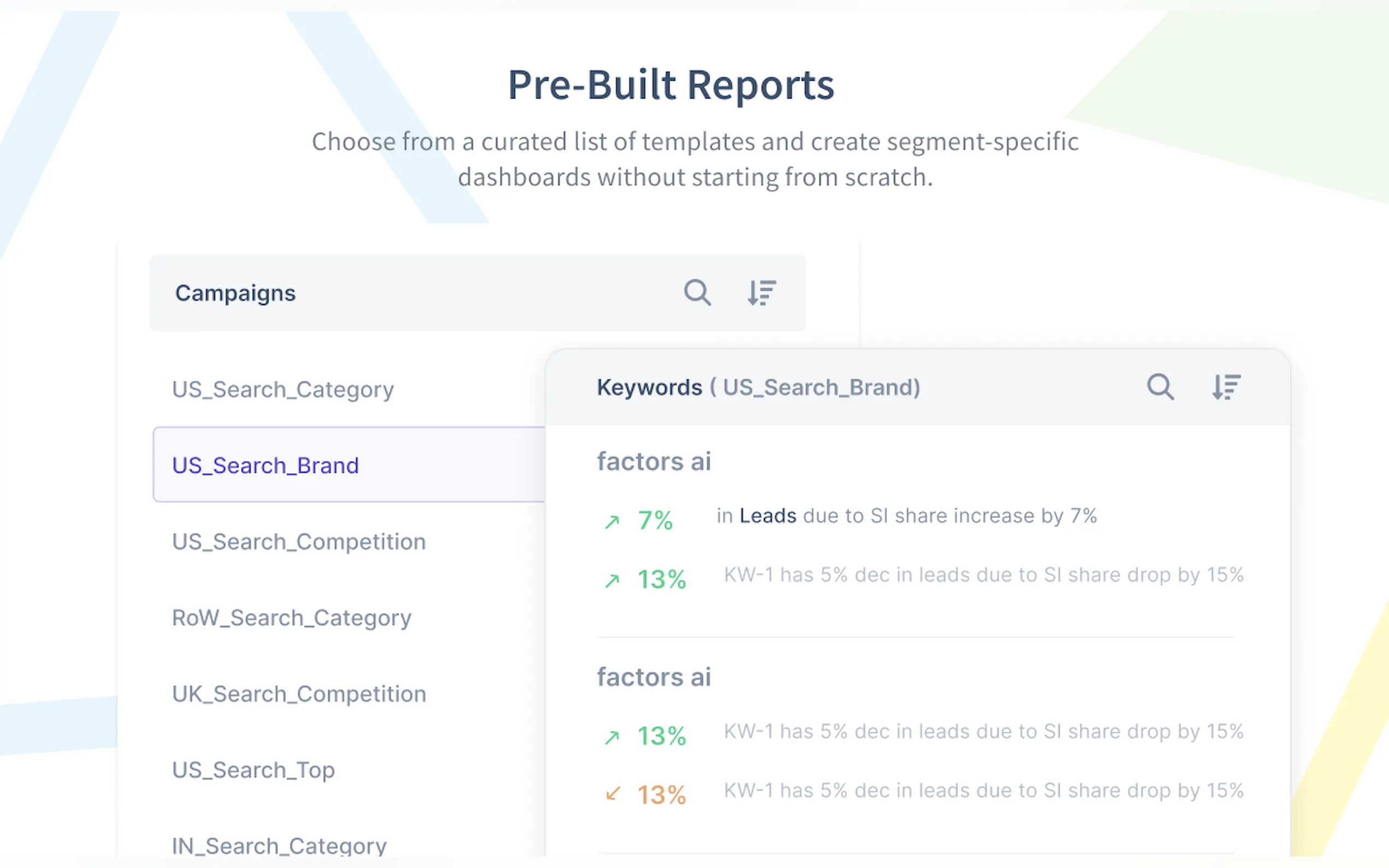Open the US_Search_Competition campaign
The height and width of the screenshot is (868, 1389).
tap(299, 542)
